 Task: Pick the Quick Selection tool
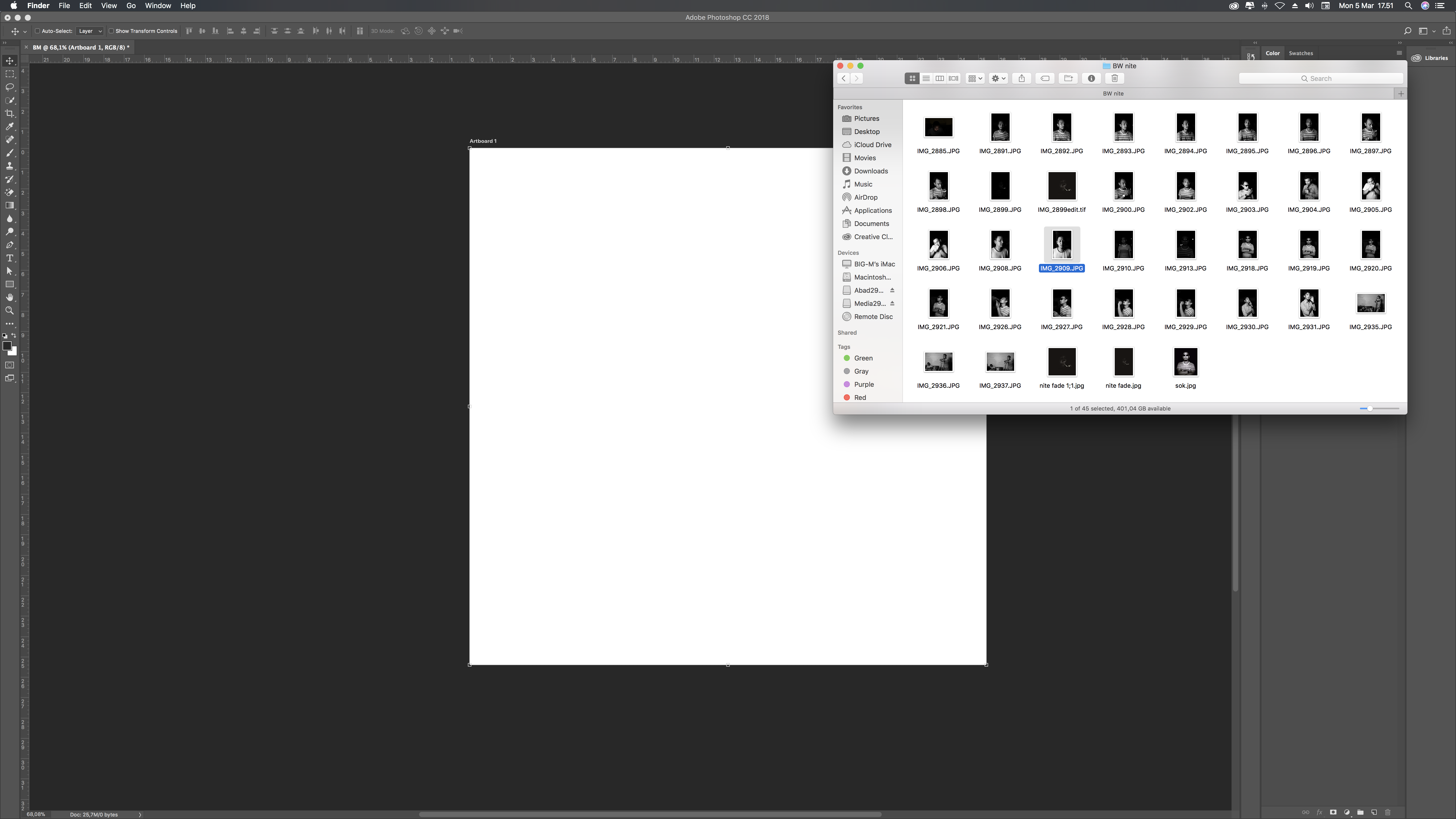[x=10, y=101]
